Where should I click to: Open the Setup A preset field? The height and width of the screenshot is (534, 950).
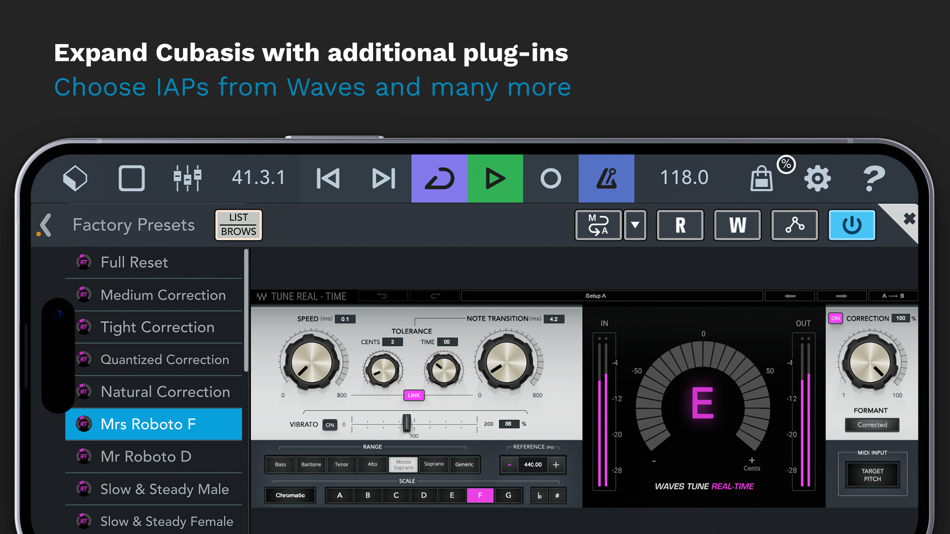[611, 296]
